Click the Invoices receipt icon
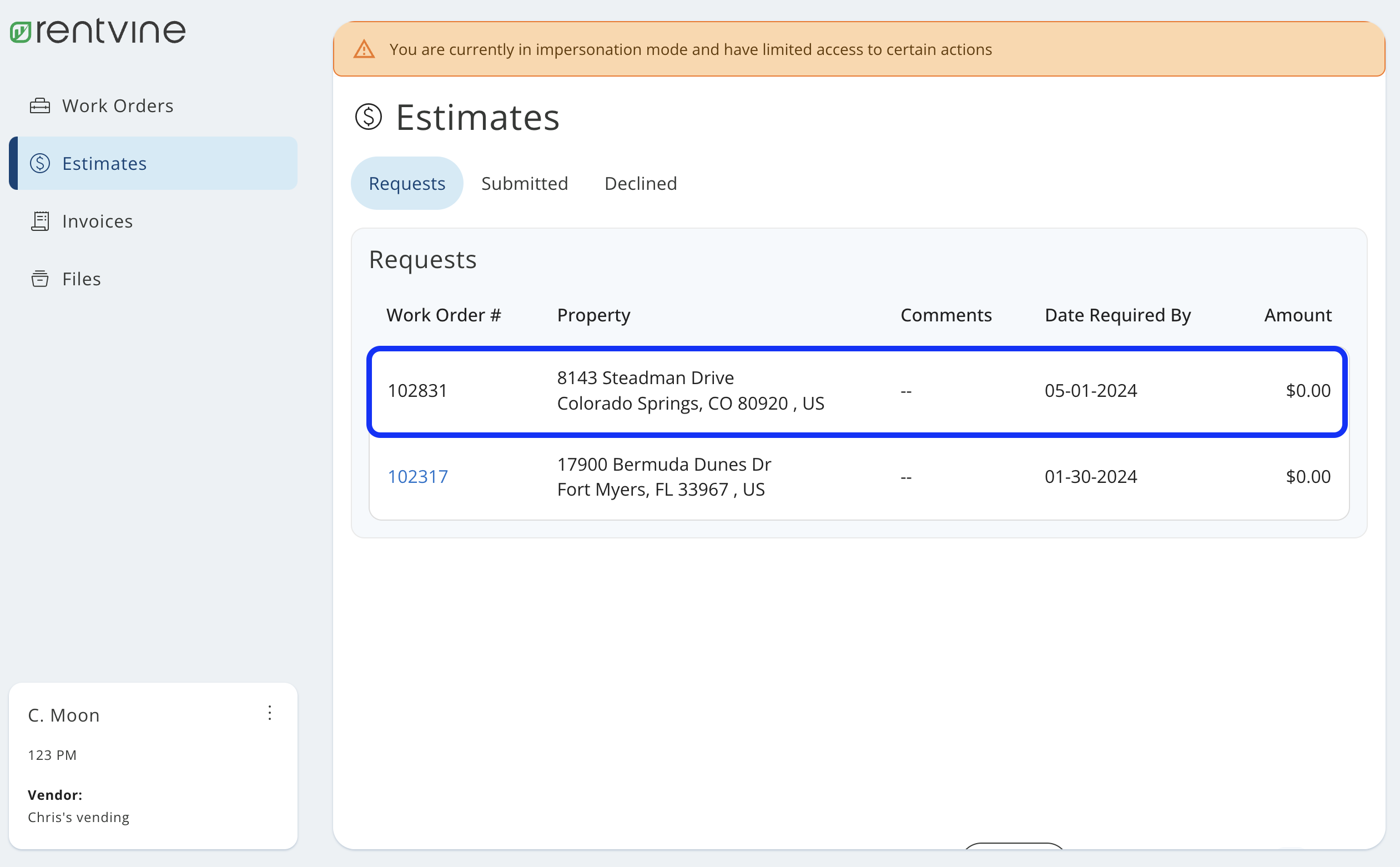The width and height of the screenshot is (1400, 867). pyautogui.click(x=39, y=221)
